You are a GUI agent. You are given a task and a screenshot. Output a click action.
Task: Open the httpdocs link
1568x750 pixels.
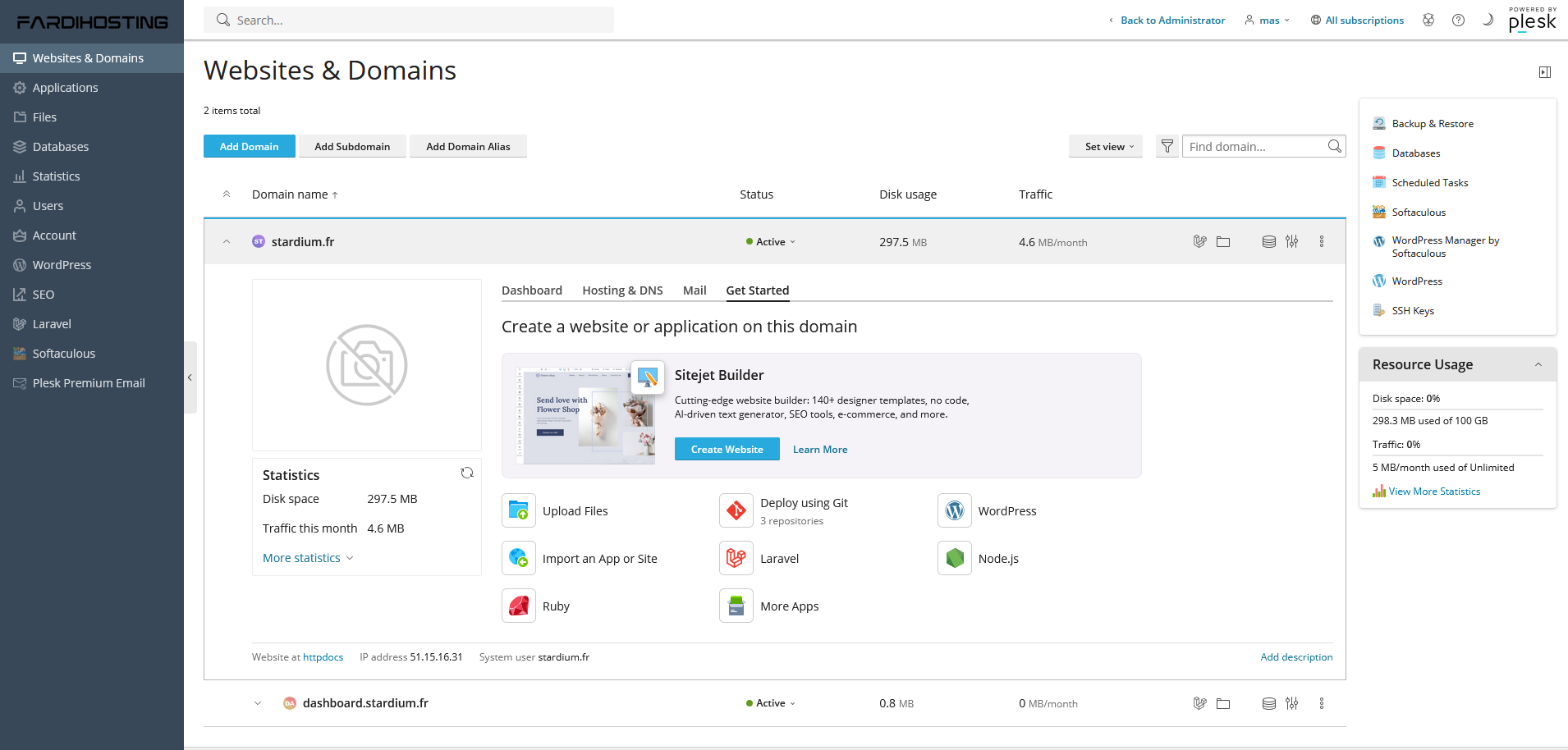323,657
